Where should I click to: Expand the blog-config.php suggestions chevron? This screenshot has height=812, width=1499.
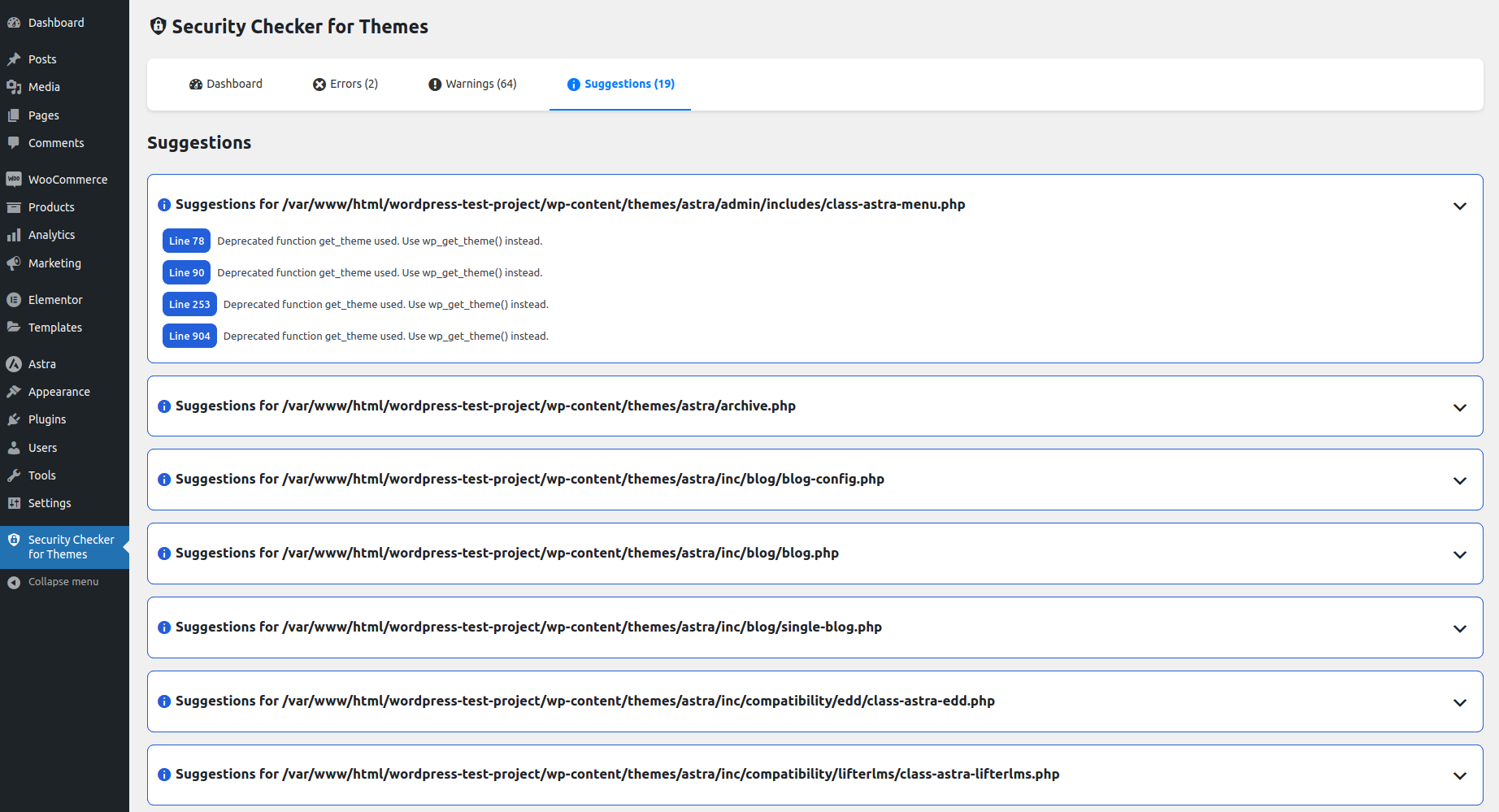click(1460, 480)
